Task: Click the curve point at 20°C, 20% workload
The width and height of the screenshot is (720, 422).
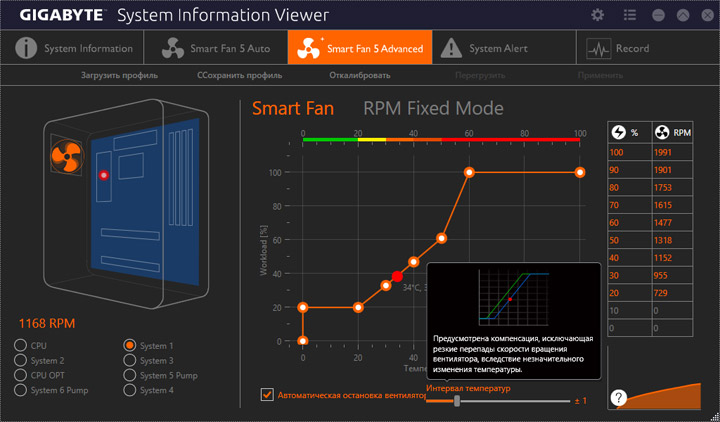Action: pyautogui.click(x=358, y=307)
